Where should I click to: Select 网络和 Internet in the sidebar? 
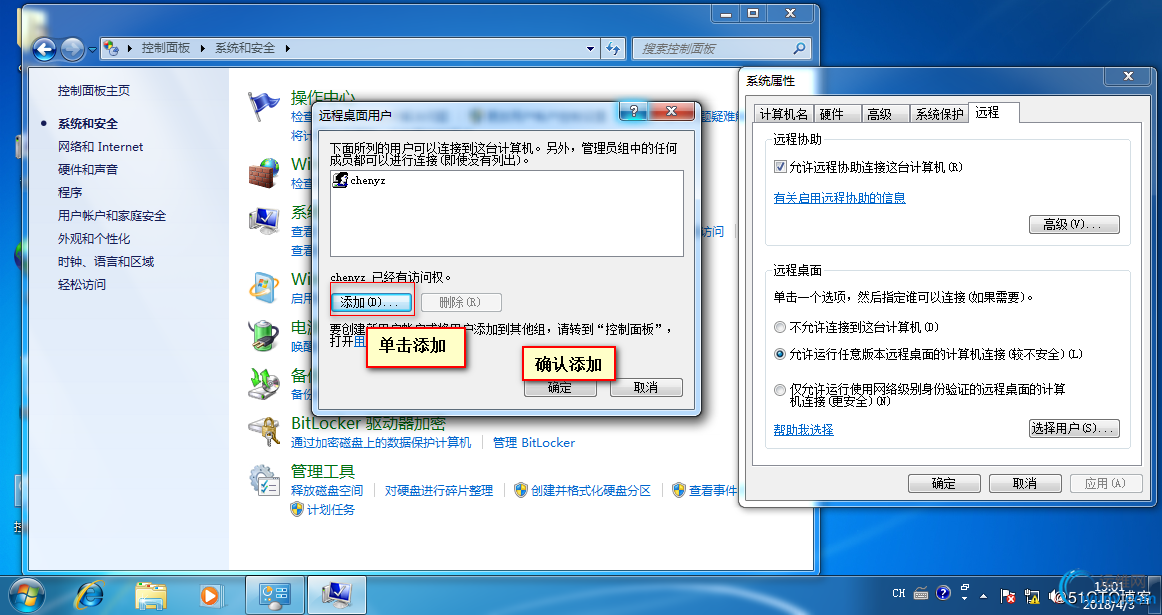[101, 147]
